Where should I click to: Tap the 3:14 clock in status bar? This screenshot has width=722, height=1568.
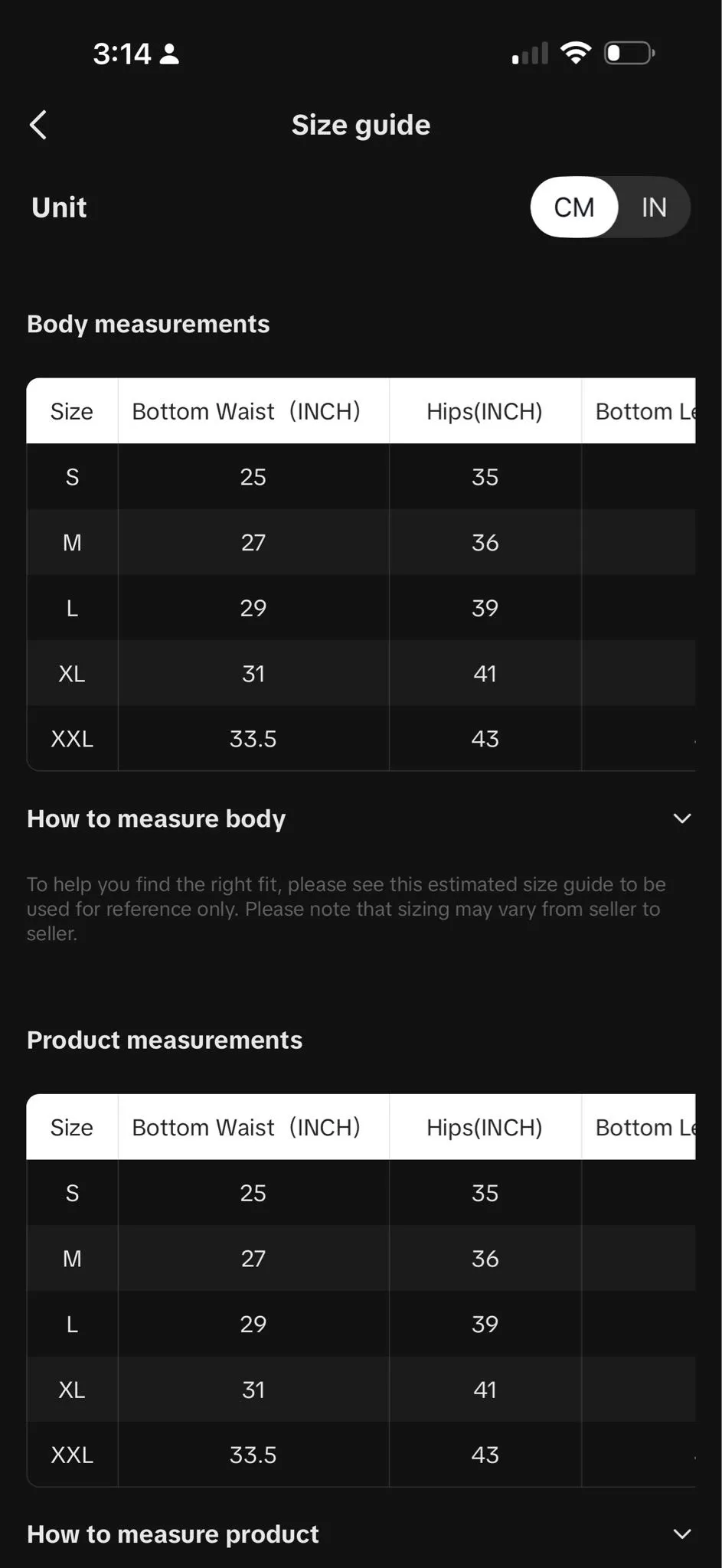coord(123,54)
